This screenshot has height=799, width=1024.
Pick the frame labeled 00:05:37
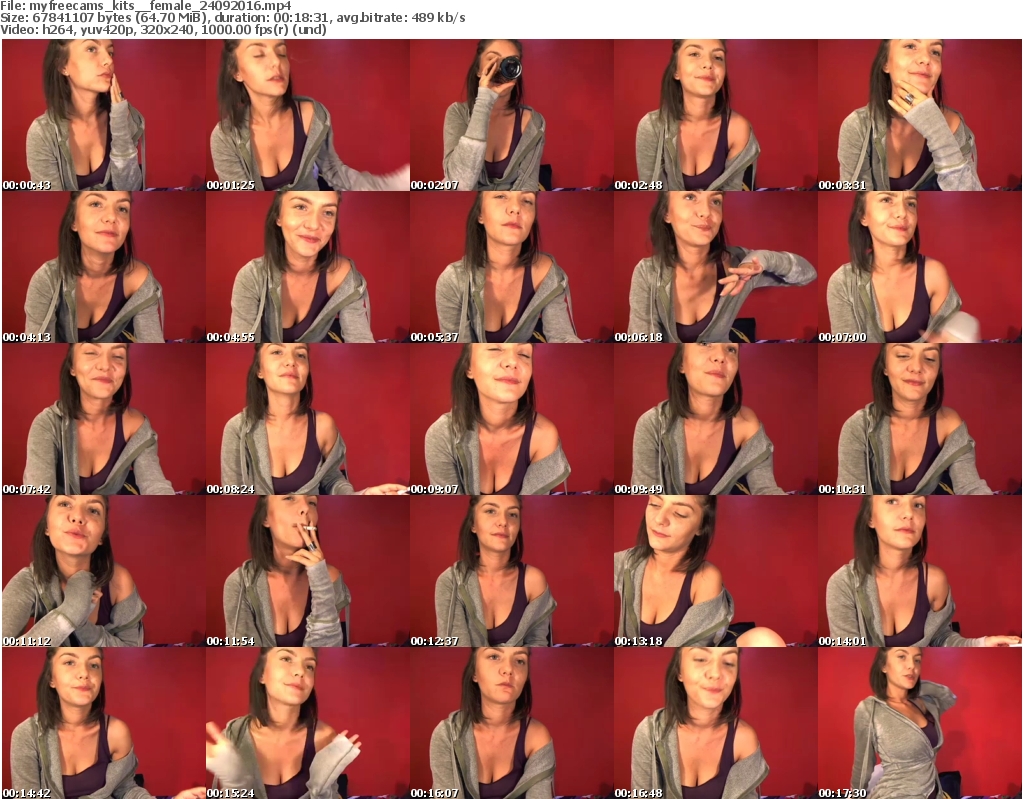(511, 267)
